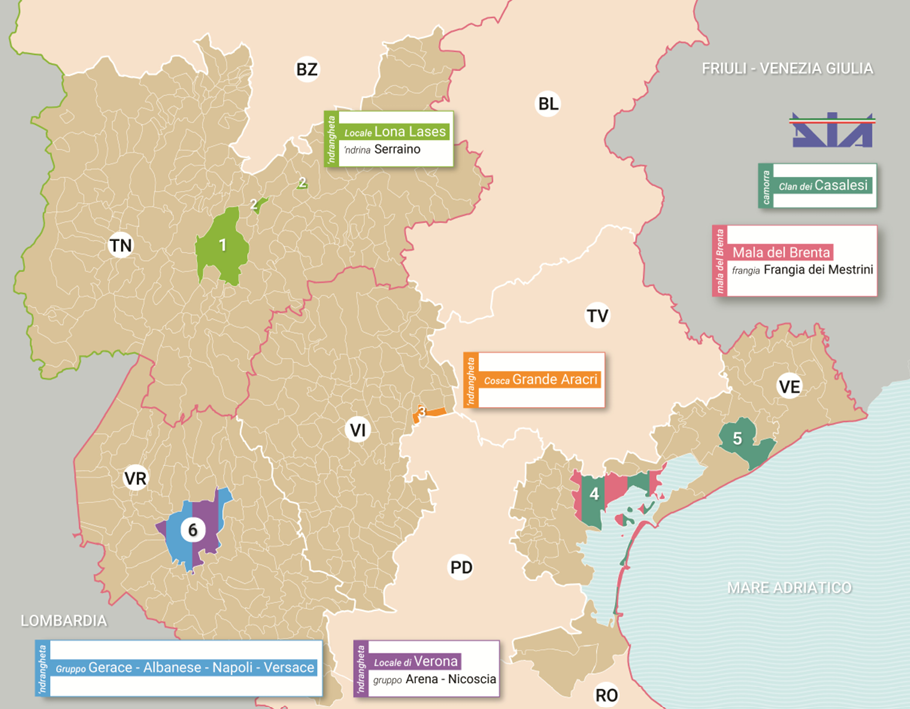Click the VE province circle label
The image size is (910, 709).
tap(790, 388)
